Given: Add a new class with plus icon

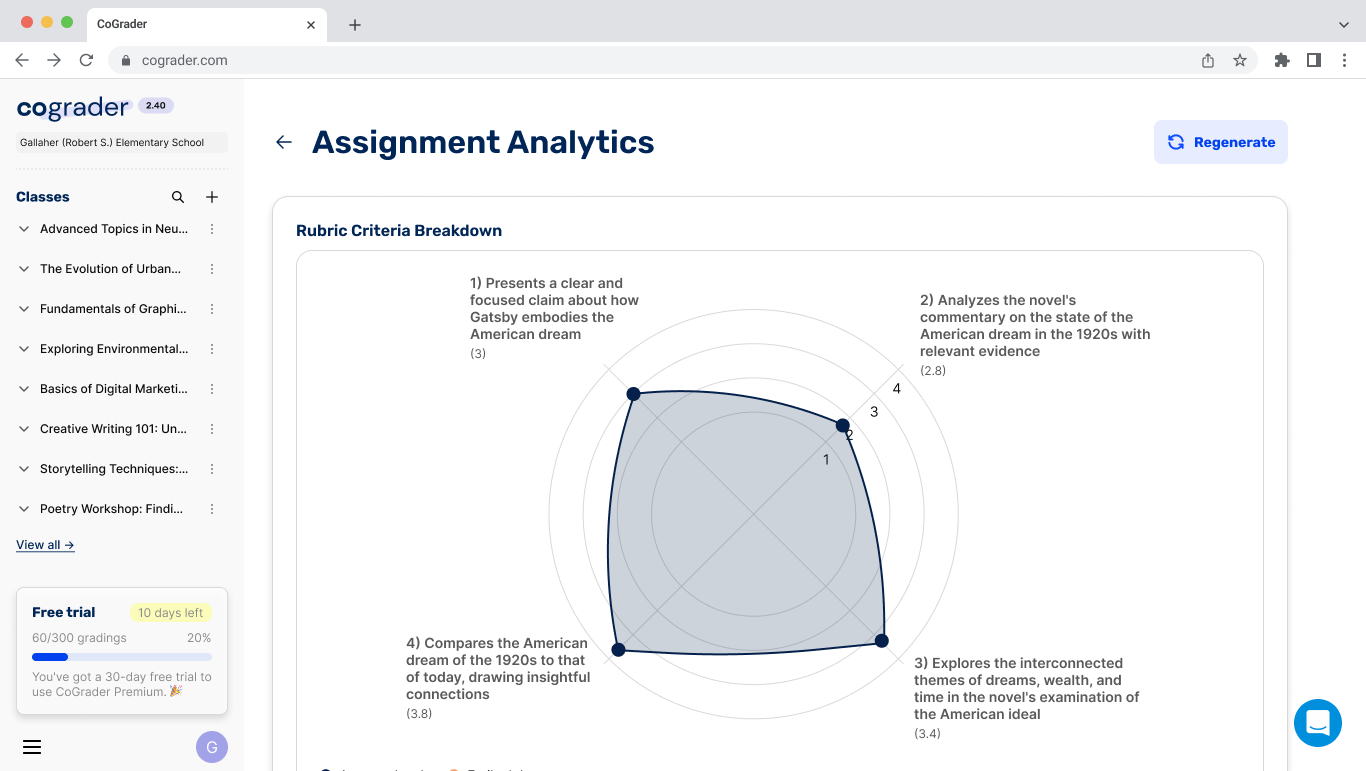Looking at the screenshot, I should click(x=212, y=197).
